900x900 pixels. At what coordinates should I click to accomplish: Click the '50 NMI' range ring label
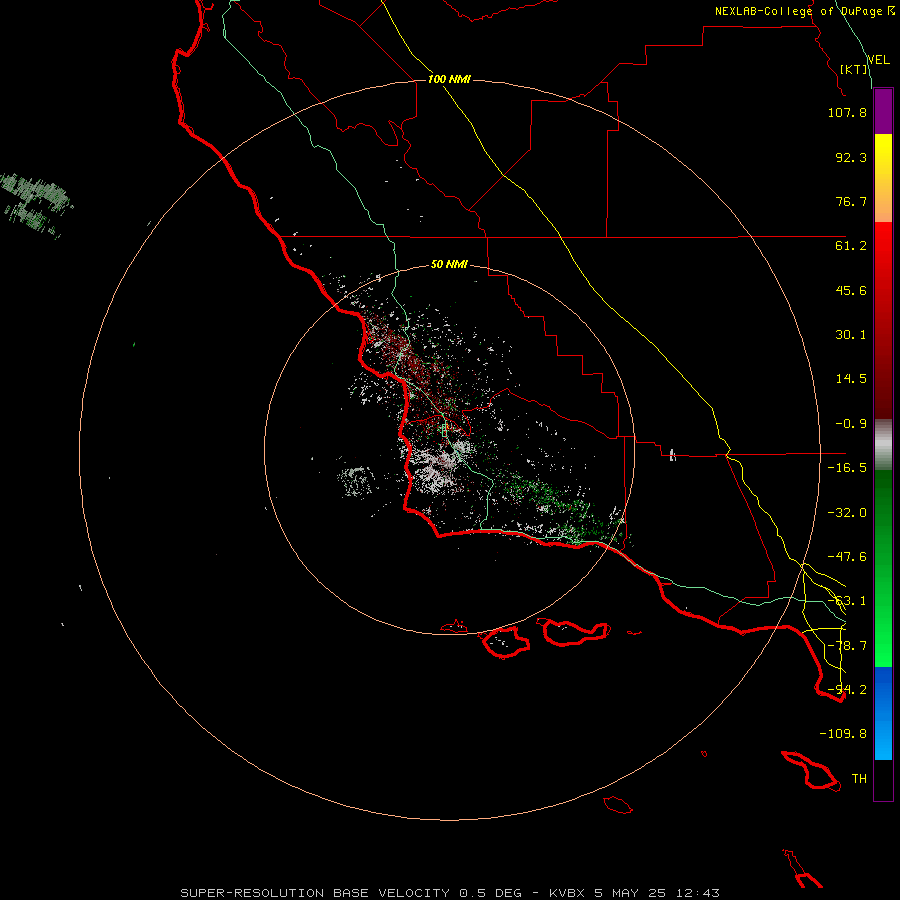(x=449, y=264)
